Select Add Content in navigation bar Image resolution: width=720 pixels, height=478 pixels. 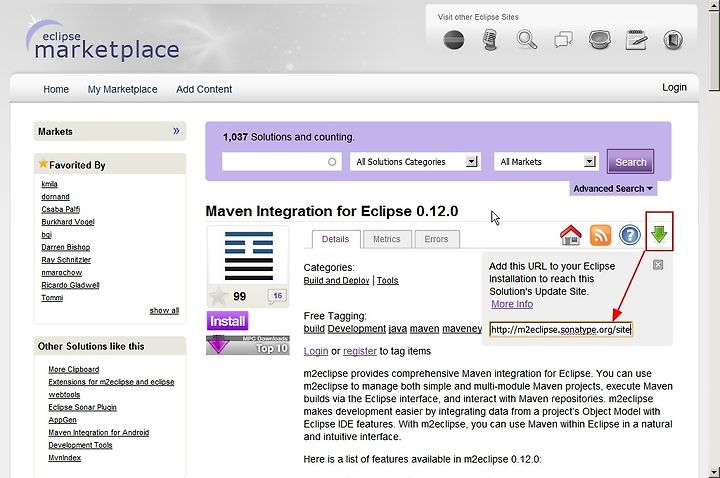tap(204, 89)
